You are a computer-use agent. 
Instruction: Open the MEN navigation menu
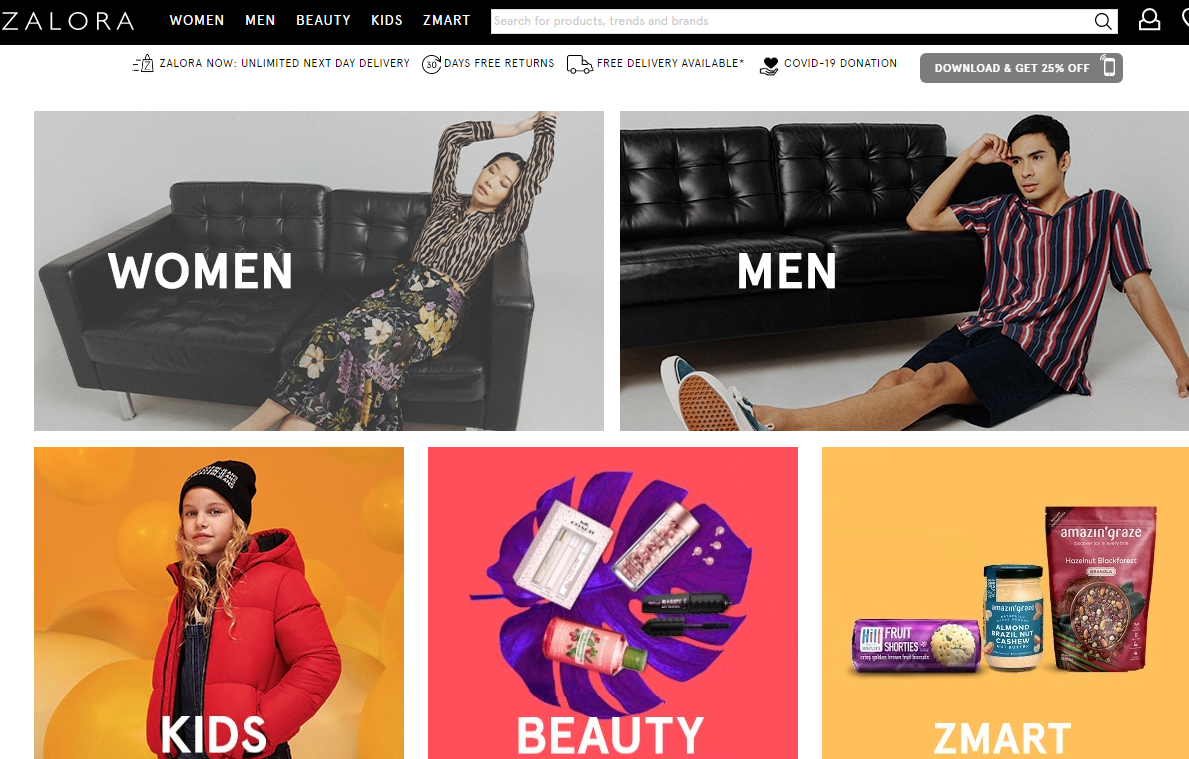tap(260, 20)
